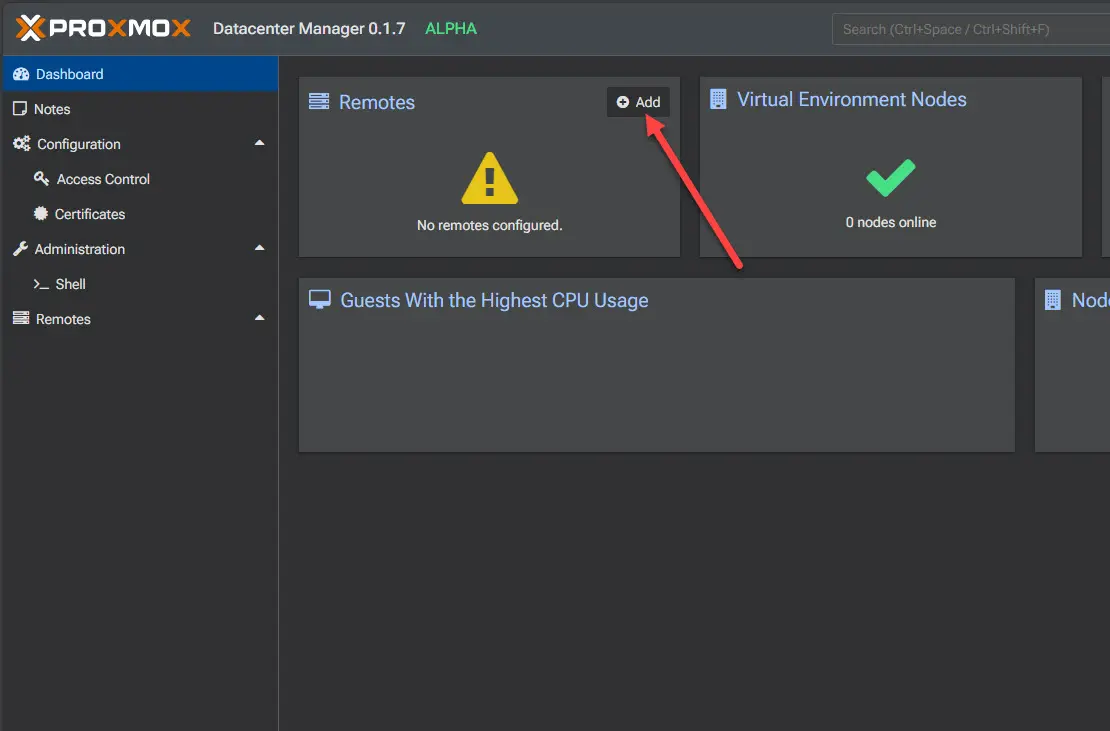This screenshot has width=1110, height=731.
Task: Click the Configuration gears icon
Action: tap(21, 144)
